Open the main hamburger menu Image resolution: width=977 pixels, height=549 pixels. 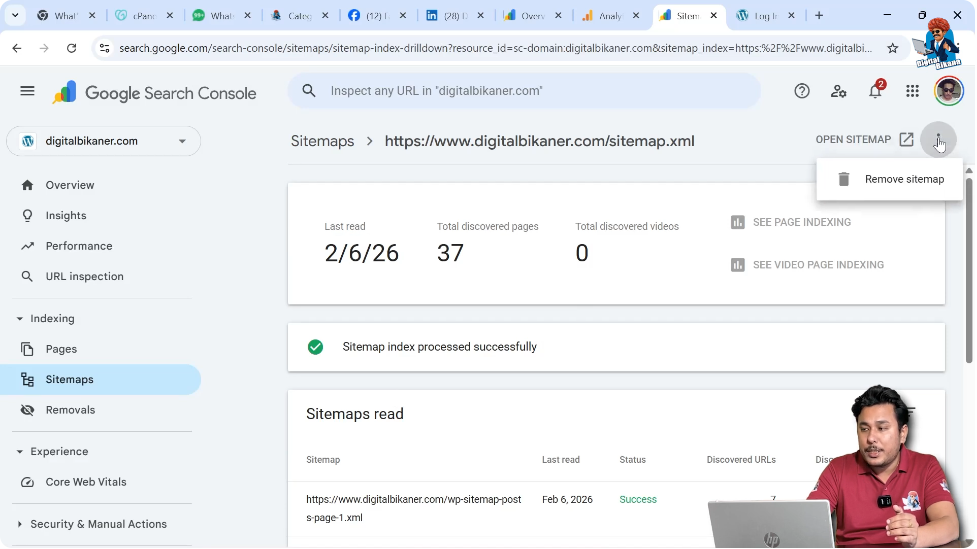[x=27, y=91]
